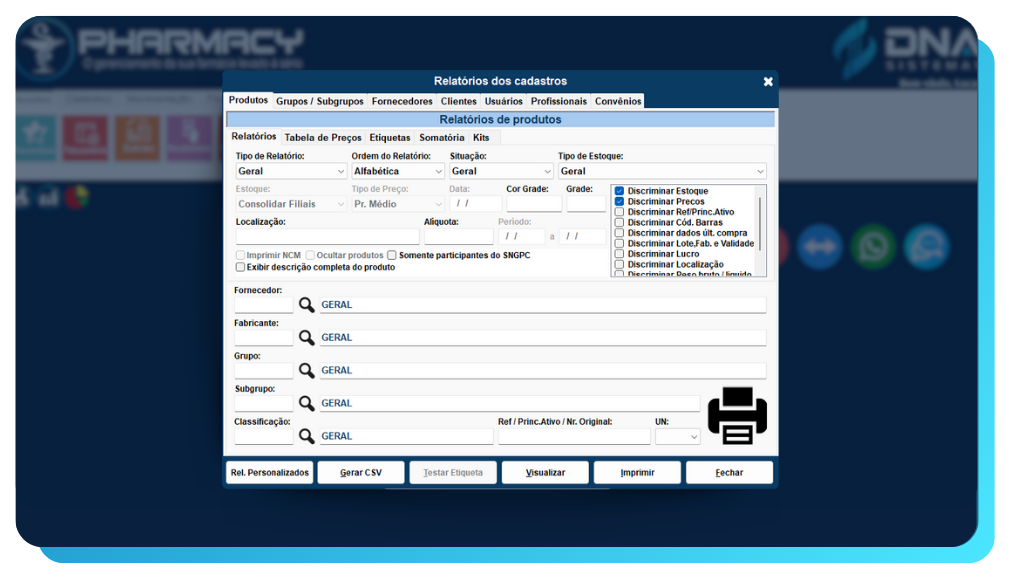The height and width of the screenshot is (586, 1024).
Task: Click Fechar button
Action: [x=729, y=472]
